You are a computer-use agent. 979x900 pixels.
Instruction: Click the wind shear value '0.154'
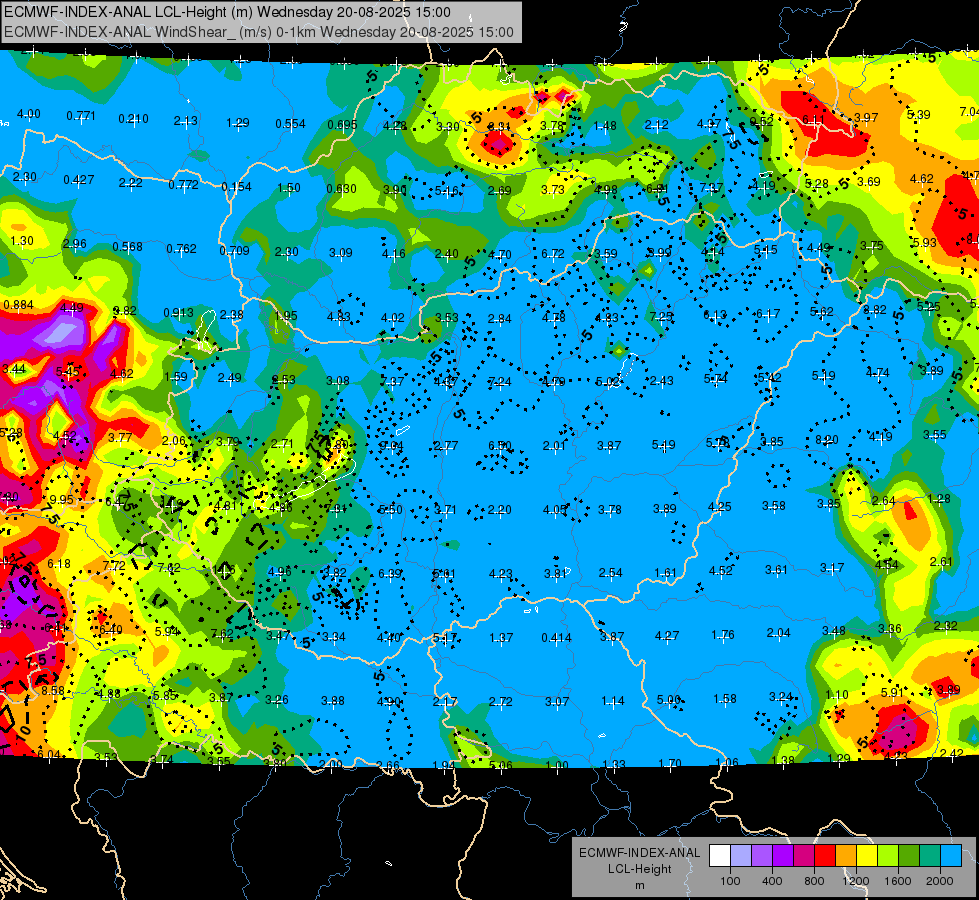[x=237, y=186]
